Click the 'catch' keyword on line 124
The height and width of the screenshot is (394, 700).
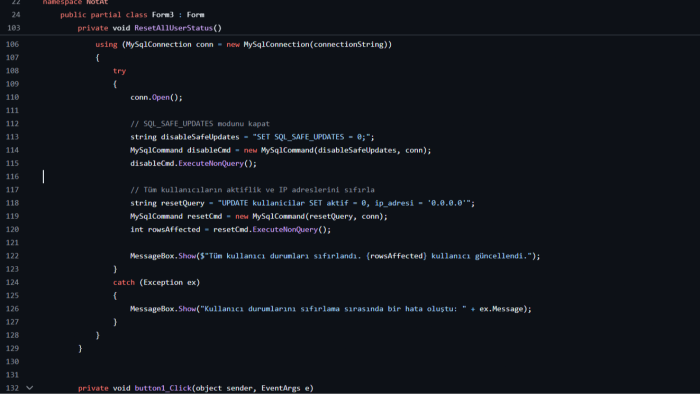pos(124,282)
